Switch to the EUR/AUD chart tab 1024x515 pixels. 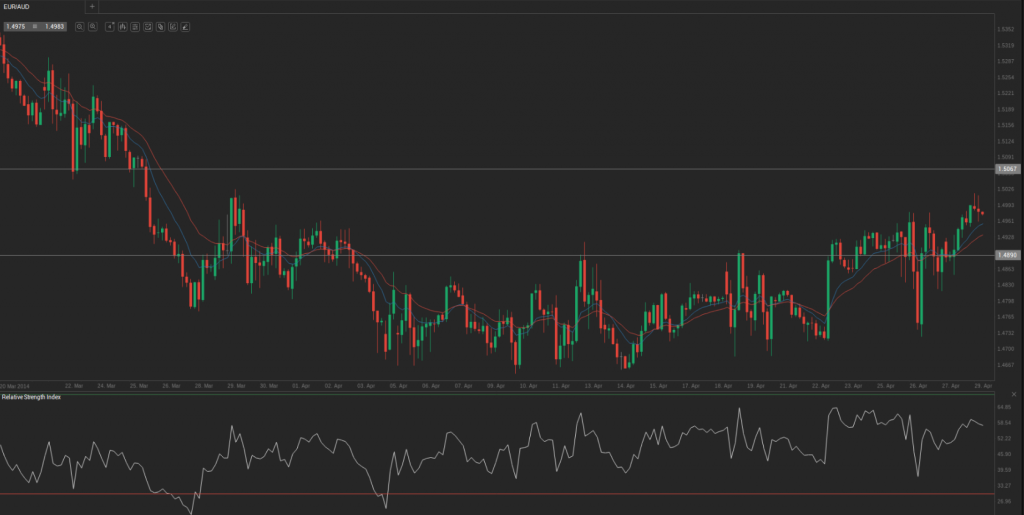(17, 7)
